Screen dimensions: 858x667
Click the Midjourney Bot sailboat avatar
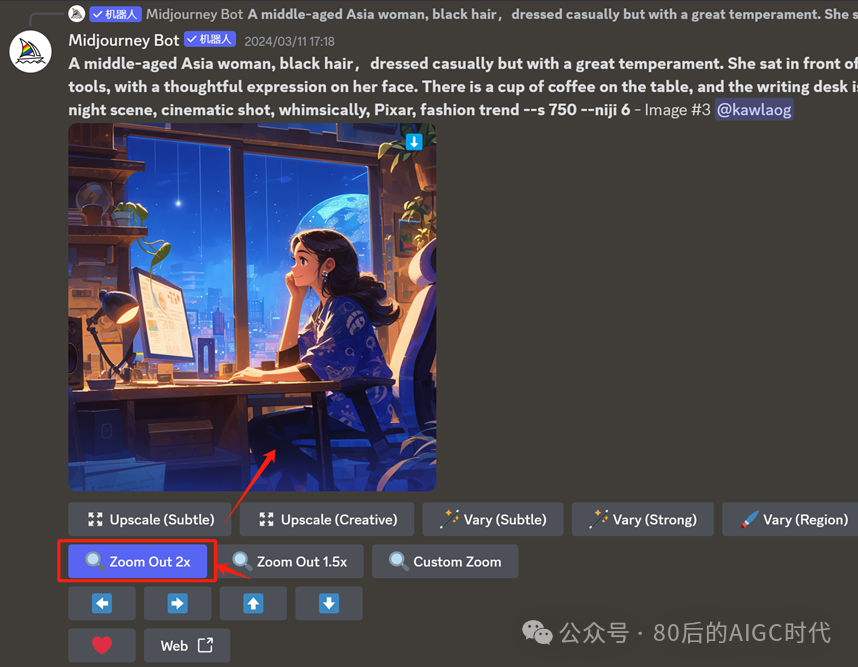[x=31, y=52]
